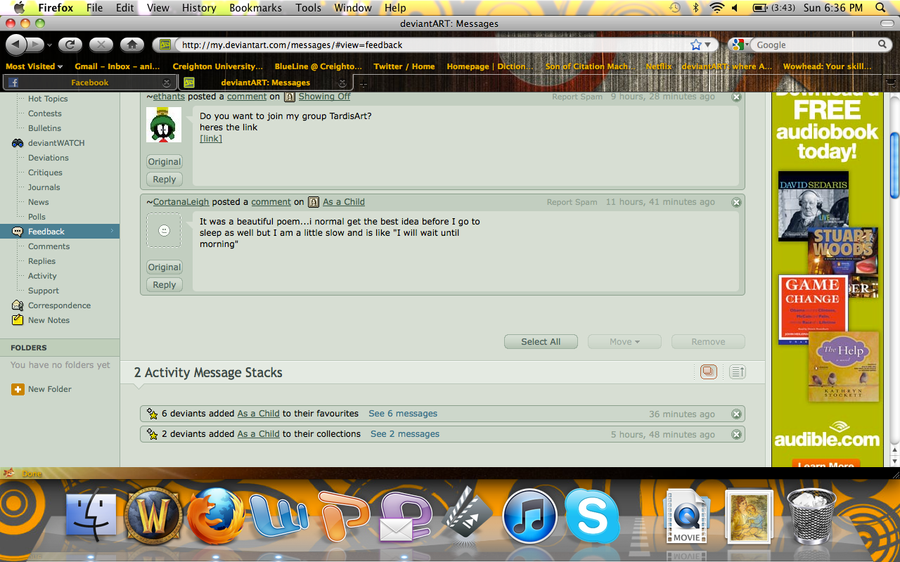Dismiss the CortanaLeigh comment message
900x562 pixels.
point(736,202)
